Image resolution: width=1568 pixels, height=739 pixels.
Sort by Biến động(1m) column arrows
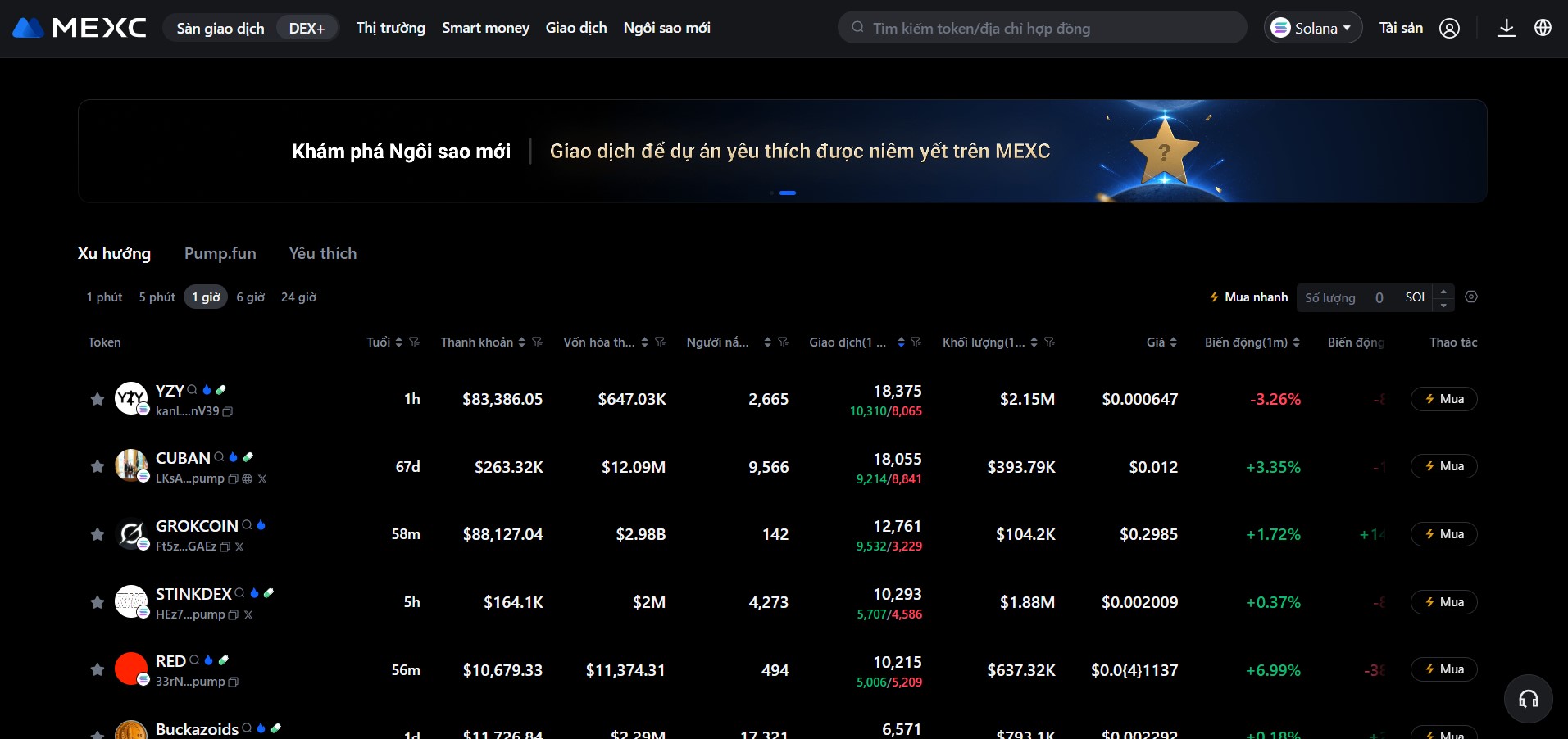(1297, 342)
